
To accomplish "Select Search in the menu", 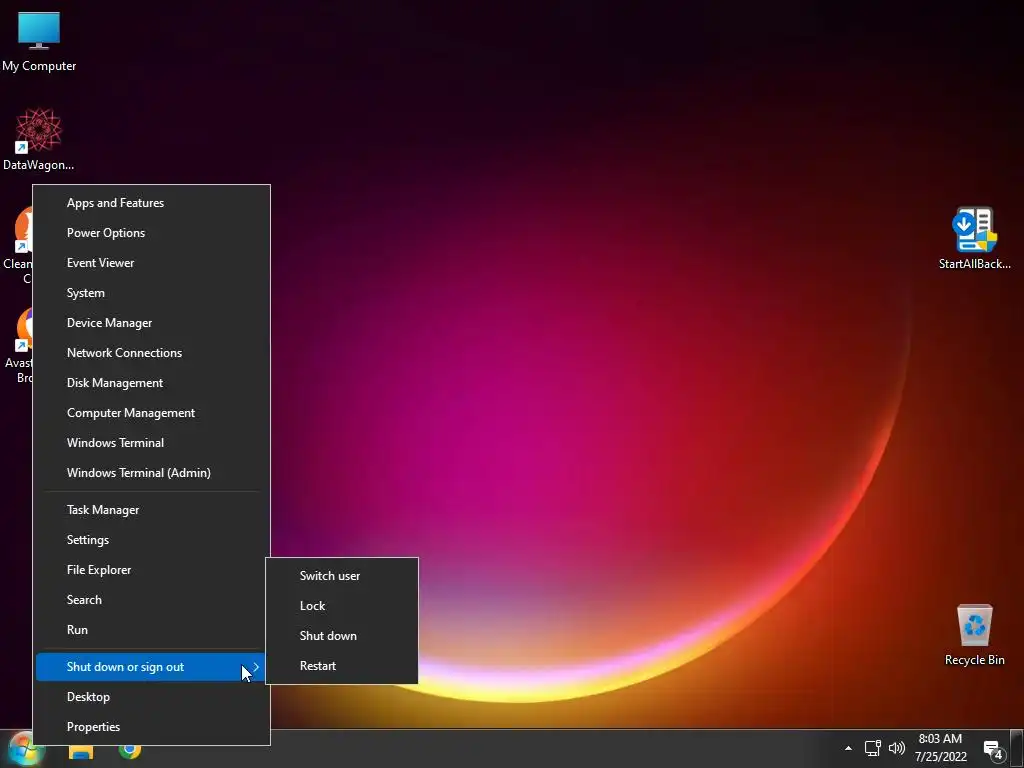I will (x=152, y=600).
